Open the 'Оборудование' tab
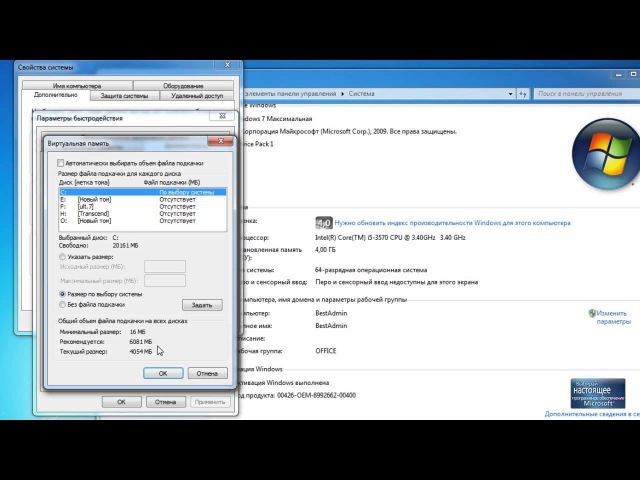The width and height of the screenshot is (640, 480). [x=183, y=86]
